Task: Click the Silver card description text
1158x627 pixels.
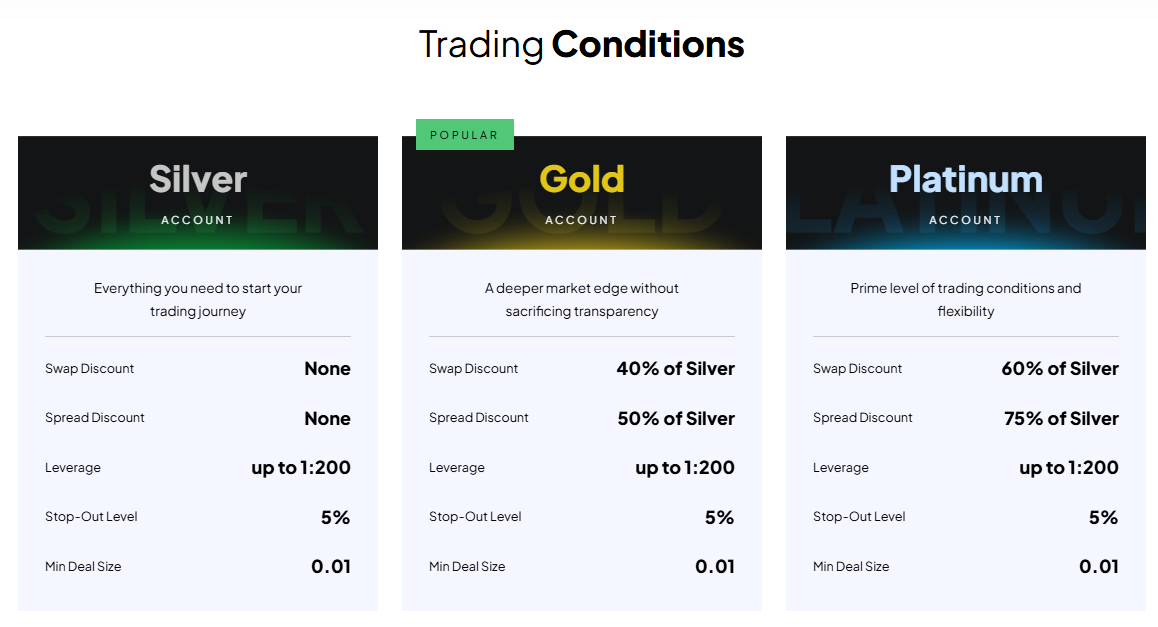Action: click(x=198, y=299)
